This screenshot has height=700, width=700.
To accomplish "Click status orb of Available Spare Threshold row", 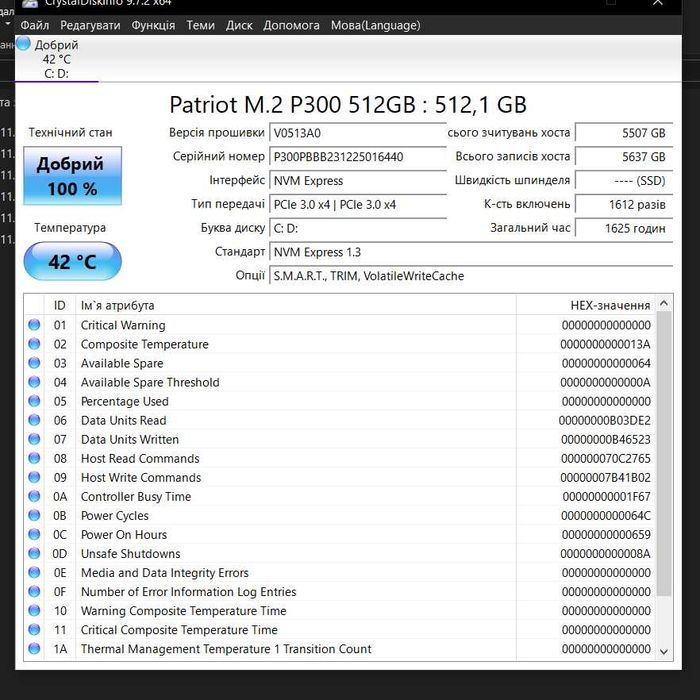I will point(34,382).
